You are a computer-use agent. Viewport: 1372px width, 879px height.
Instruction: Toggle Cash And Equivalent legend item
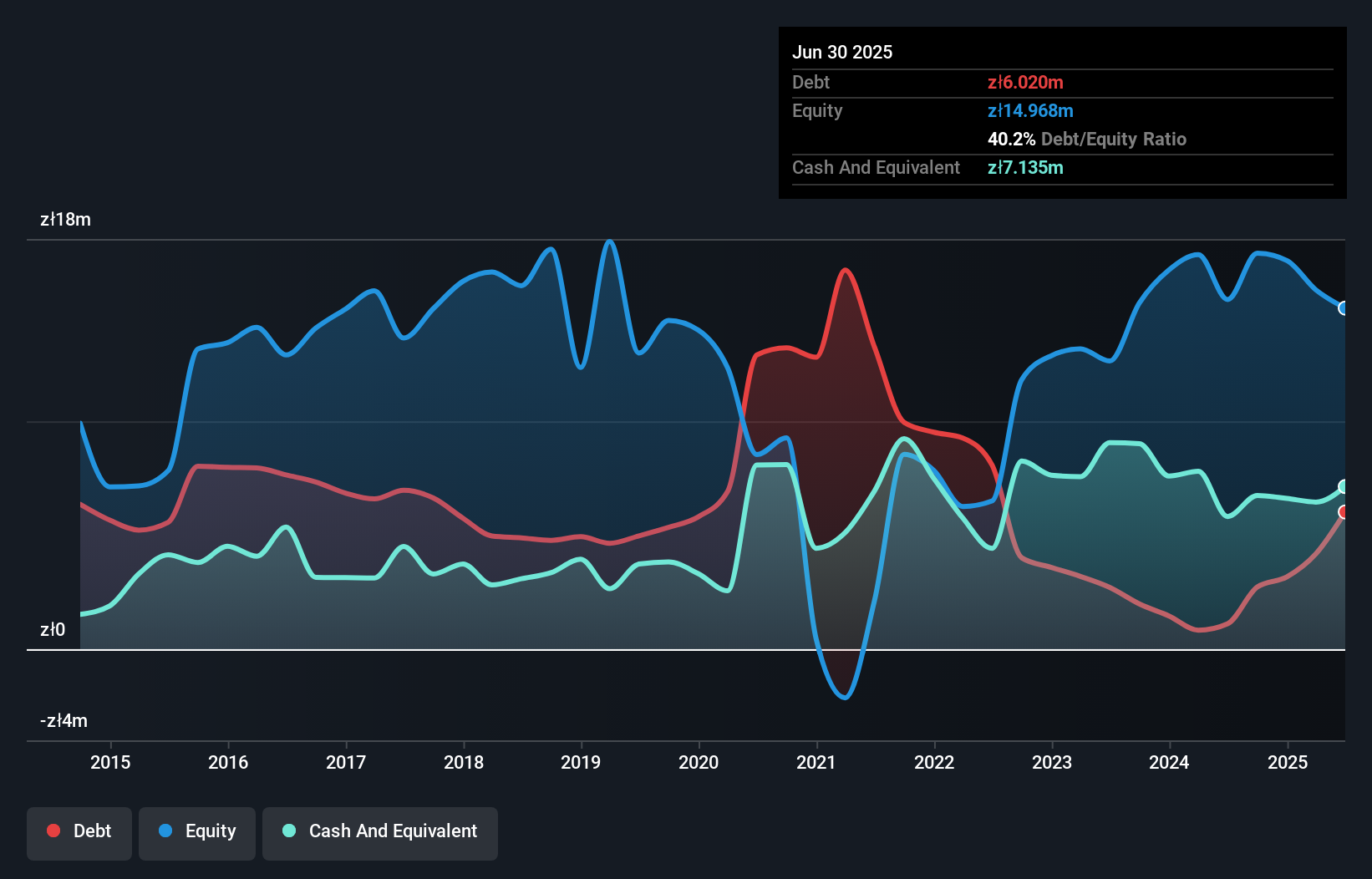[380, 832]
